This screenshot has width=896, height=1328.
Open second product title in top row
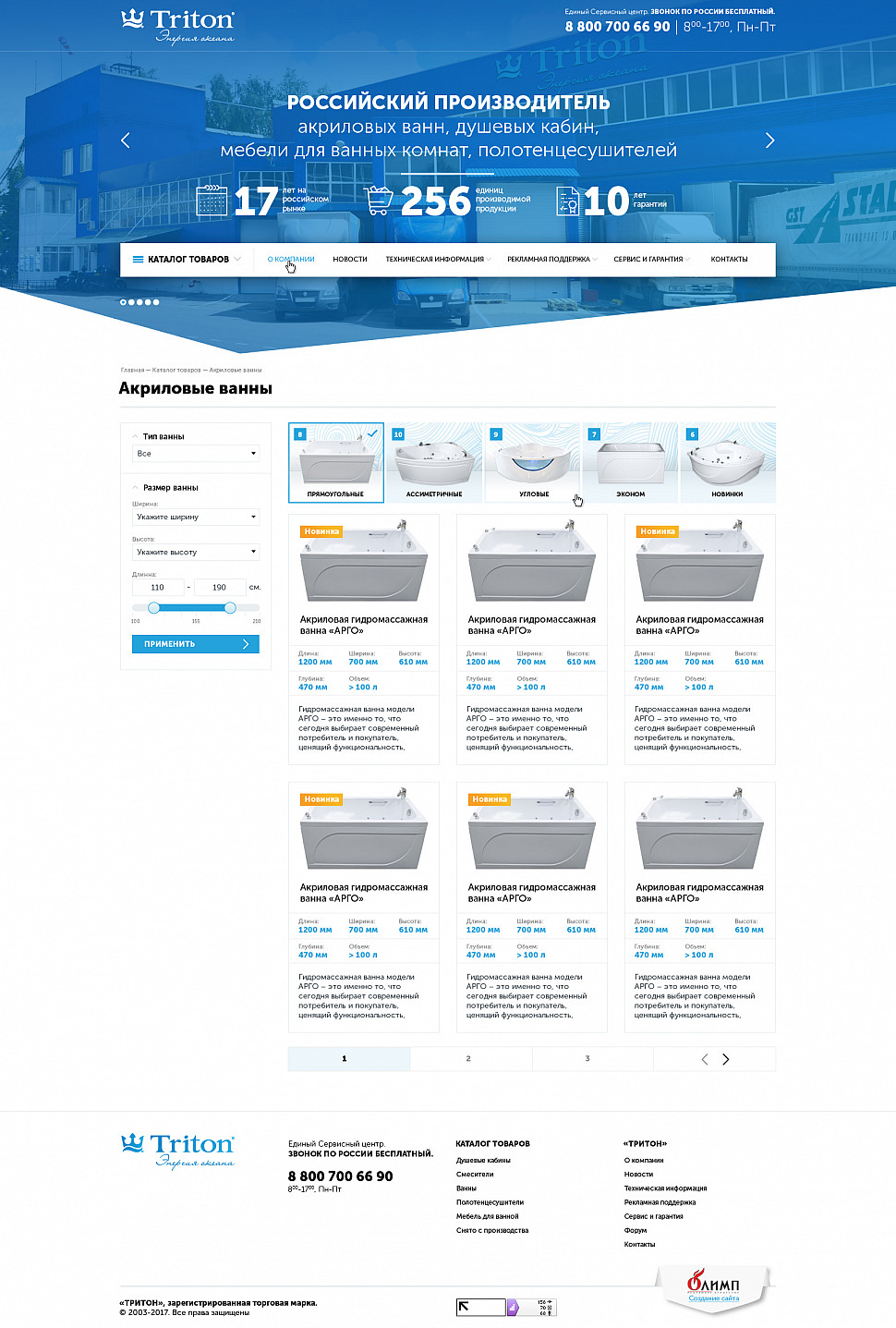[532, 625]
